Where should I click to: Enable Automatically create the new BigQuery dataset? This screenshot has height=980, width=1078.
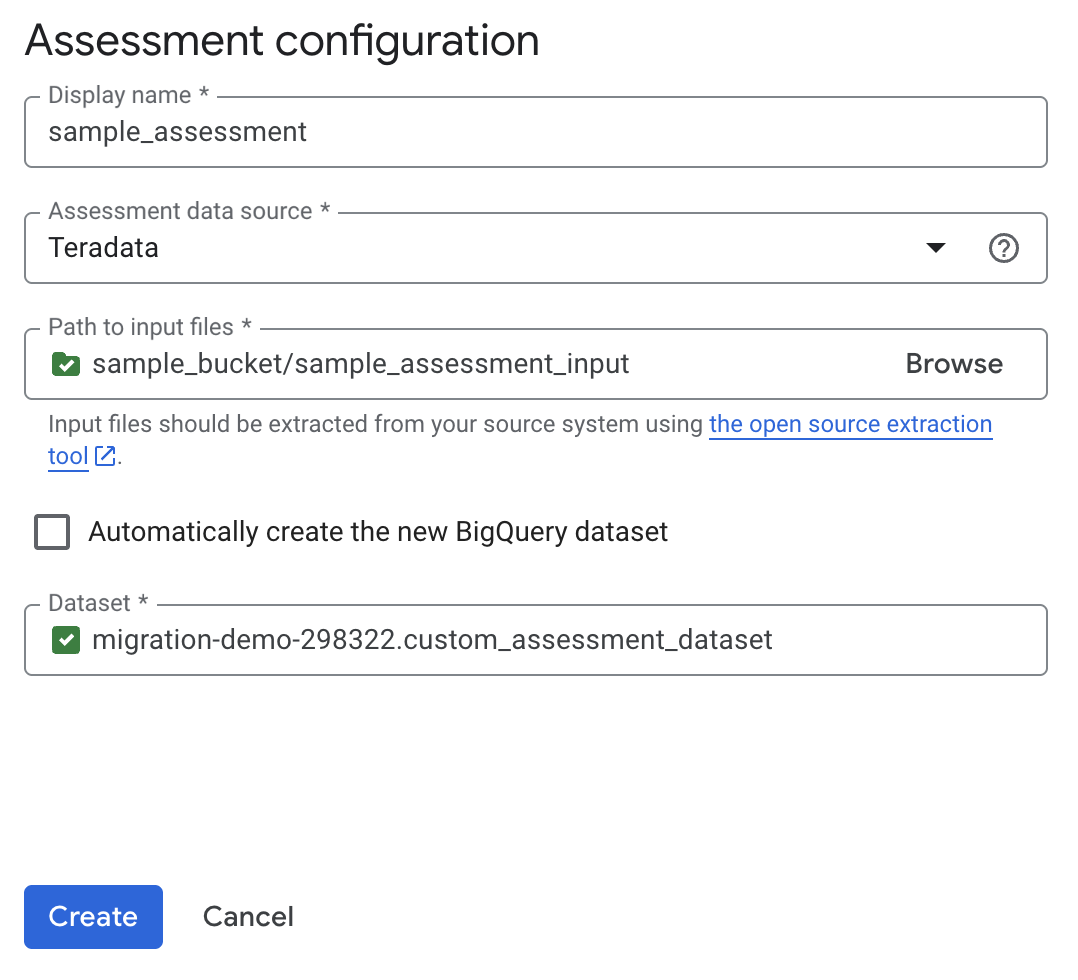52,532
